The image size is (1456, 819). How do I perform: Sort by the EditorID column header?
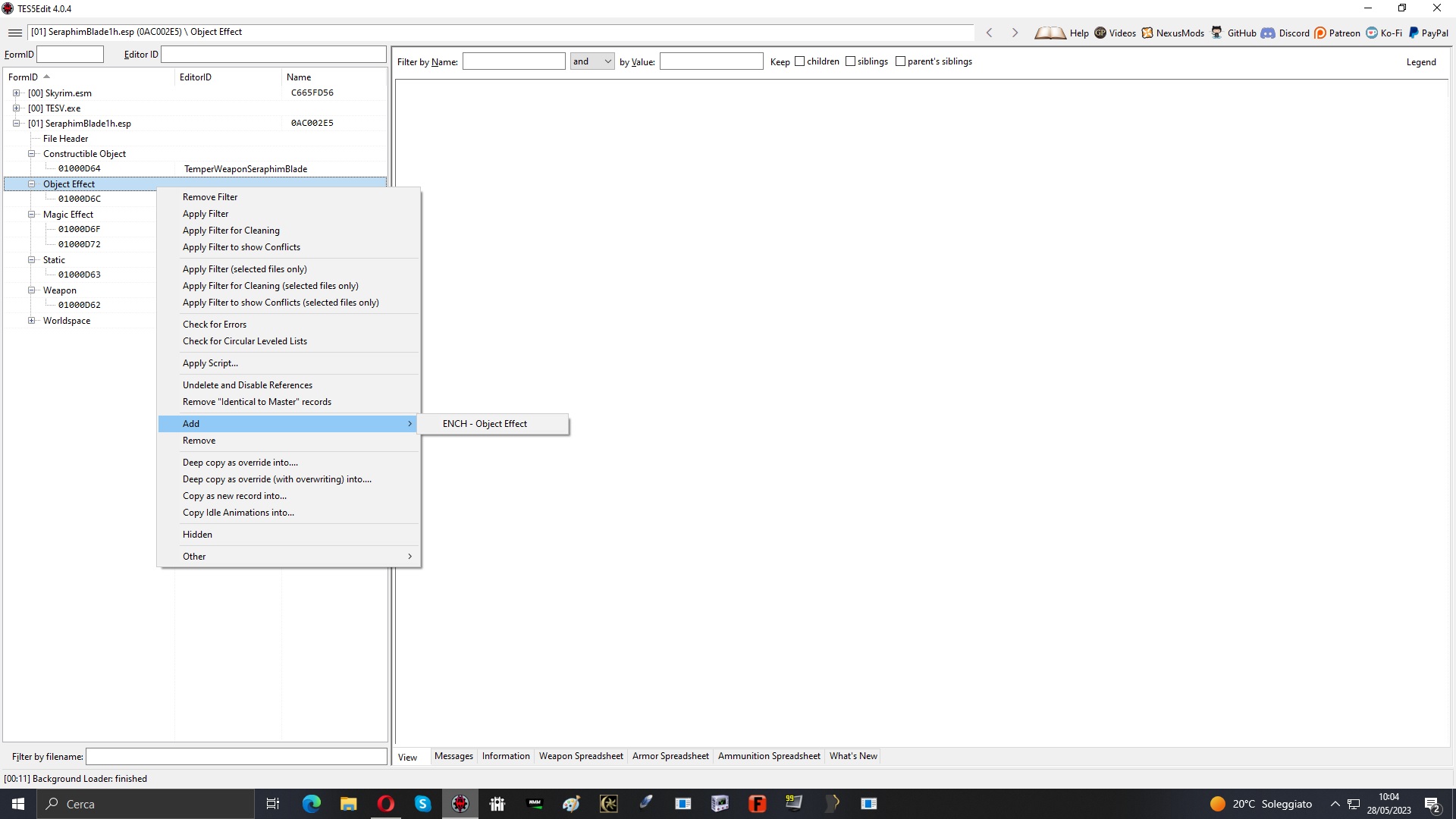[227, 77]
